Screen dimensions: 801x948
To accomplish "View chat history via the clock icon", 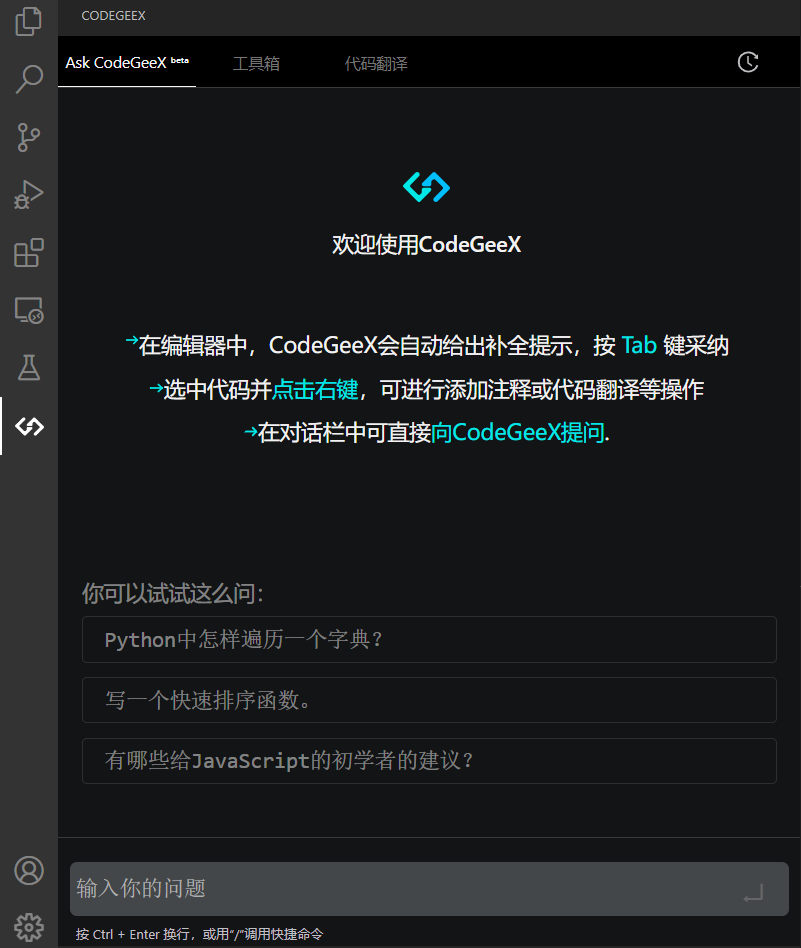I will point(748,62).
